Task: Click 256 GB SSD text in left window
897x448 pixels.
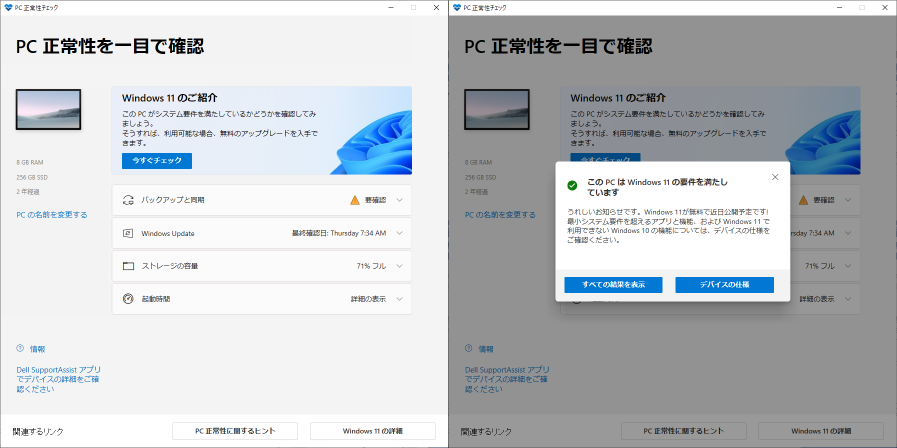Action: (32, 177)
